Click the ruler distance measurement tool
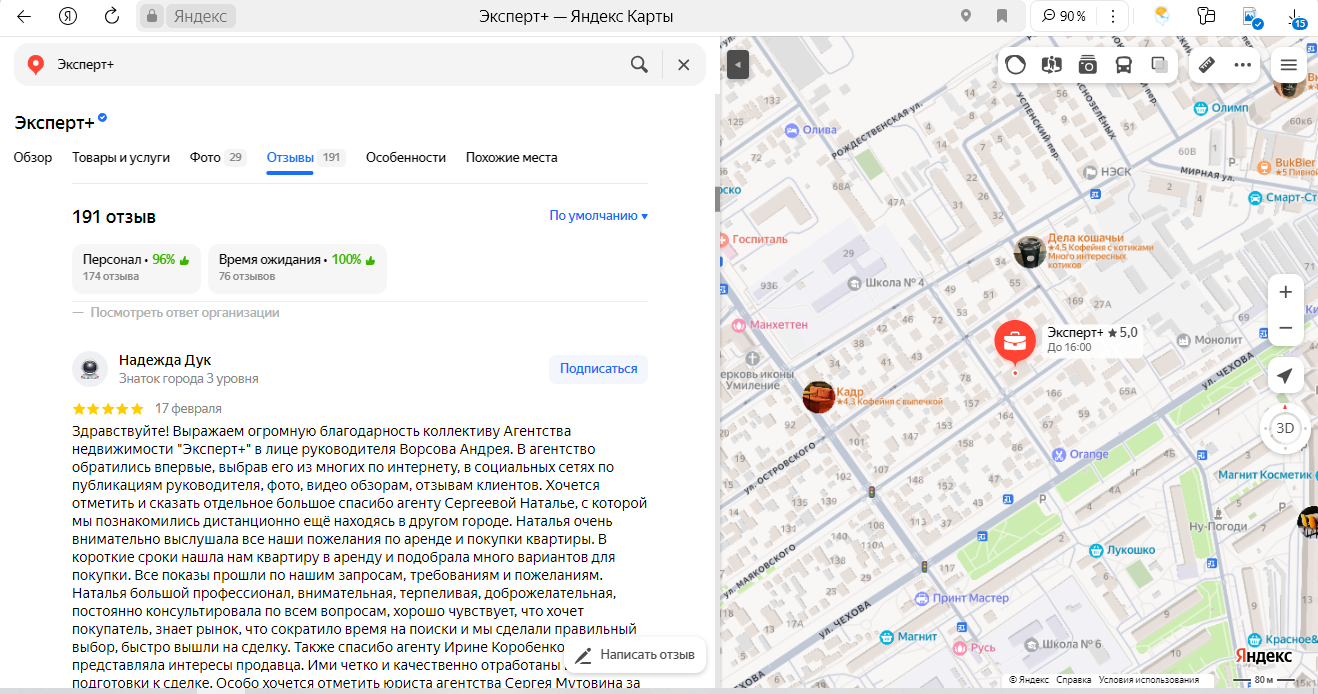The width and height of the screenshot is (1318, 694). click(1206, 65)
